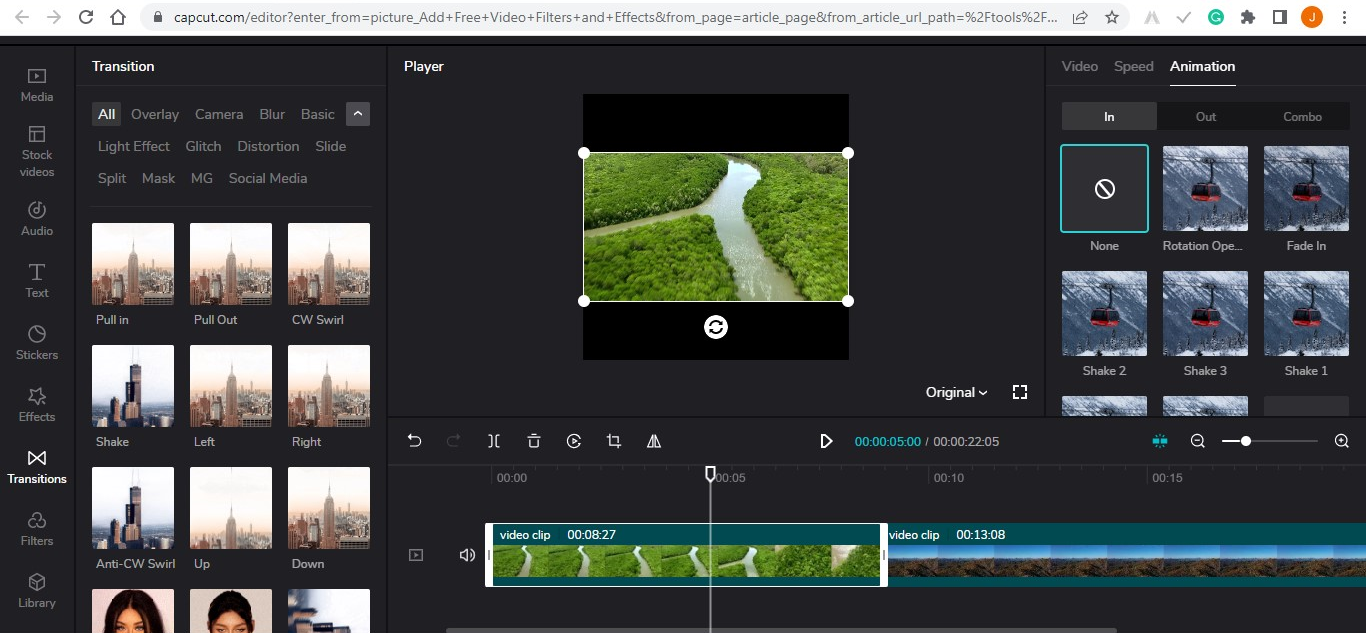The width and height of the screenshot is (1366, 633).
Task: Click the delete trash icon above the timeline
Action: pyautogui.click(x=534, y=441)
